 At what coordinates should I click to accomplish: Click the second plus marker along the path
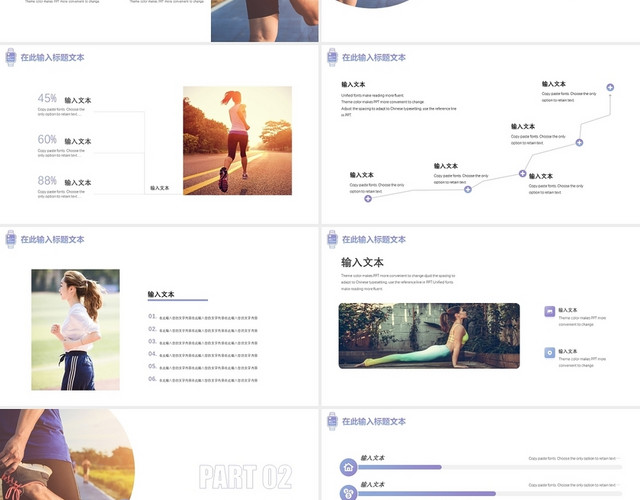click(468, 189)
